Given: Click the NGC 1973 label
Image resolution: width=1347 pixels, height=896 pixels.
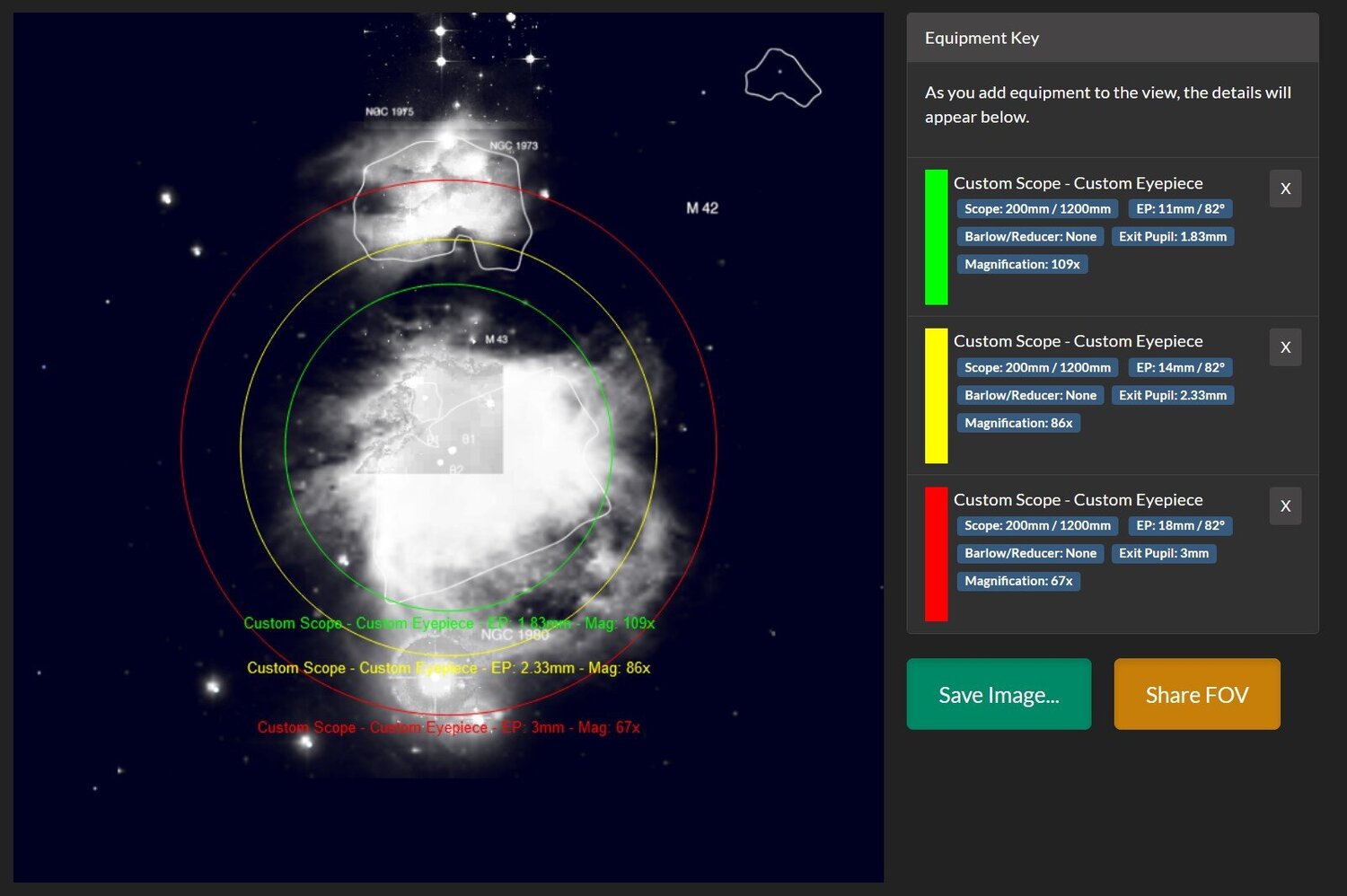Looking at the screenshot, I should click(x=514, y=145).
